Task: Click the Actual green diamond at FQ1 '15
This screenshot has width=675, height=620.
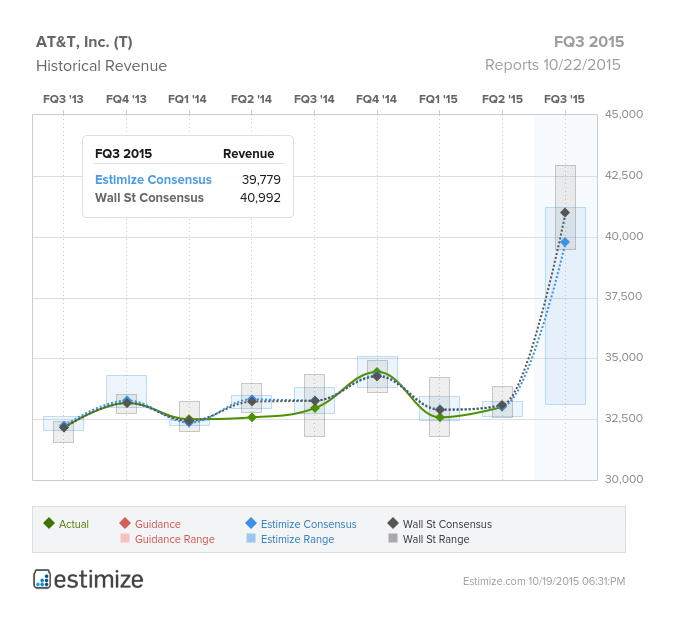Action: click(x=440, y=418)
